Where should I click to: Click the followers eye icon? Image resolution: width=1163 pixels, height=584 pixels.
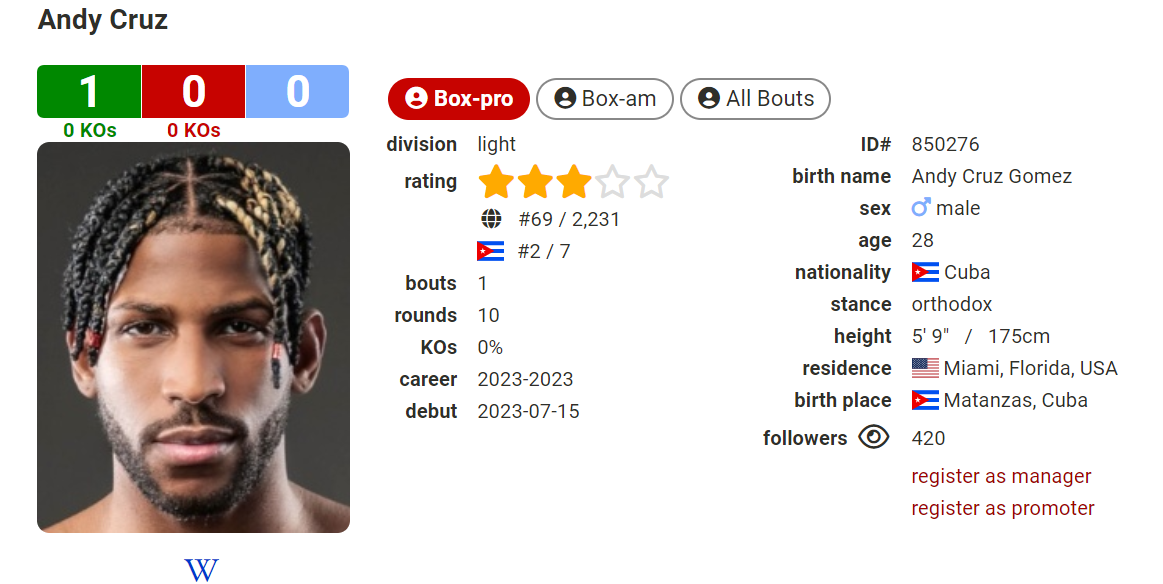pos(874,437)
